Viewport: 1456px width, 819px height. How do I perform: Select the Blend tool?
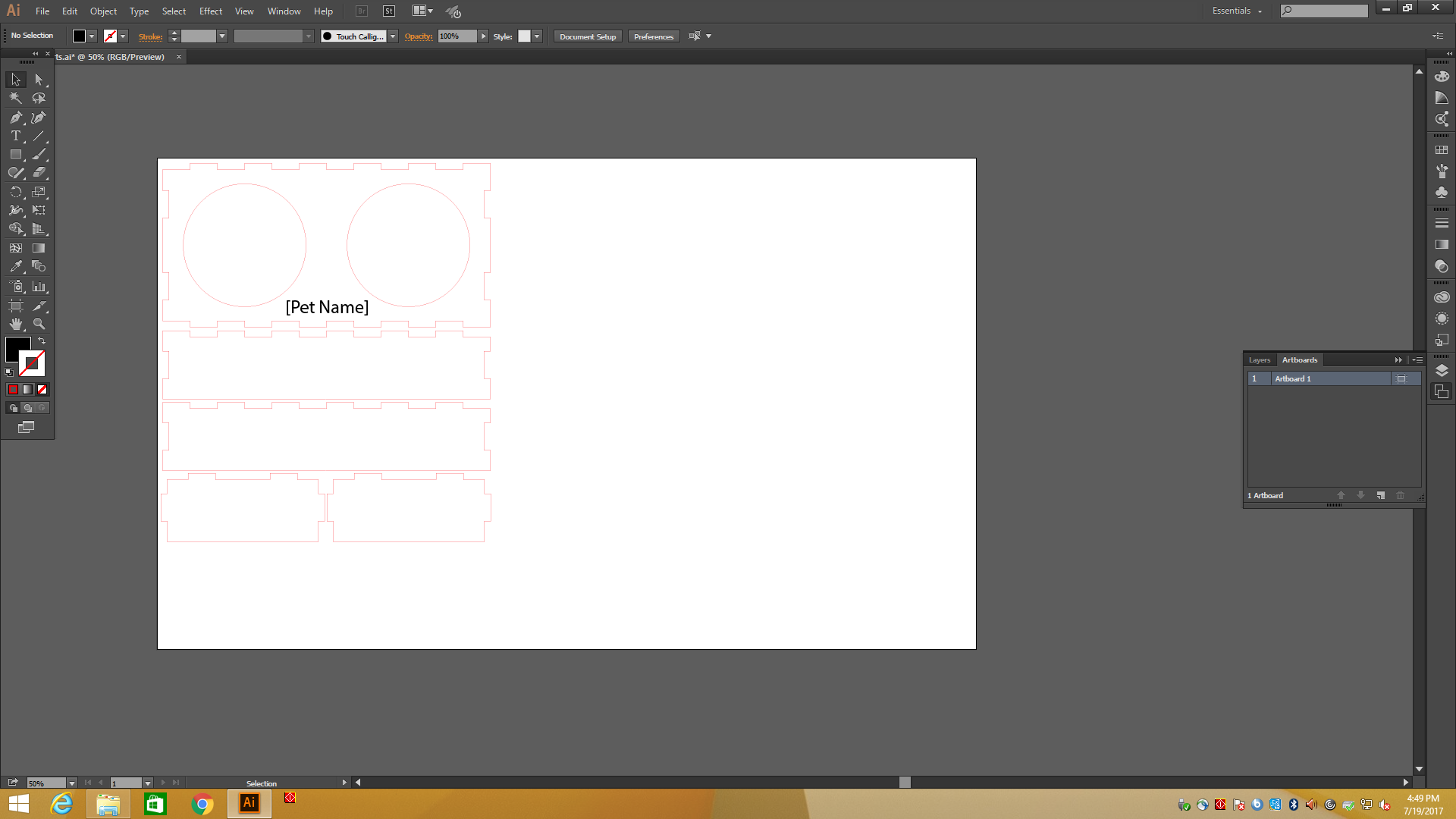[39, 267]
